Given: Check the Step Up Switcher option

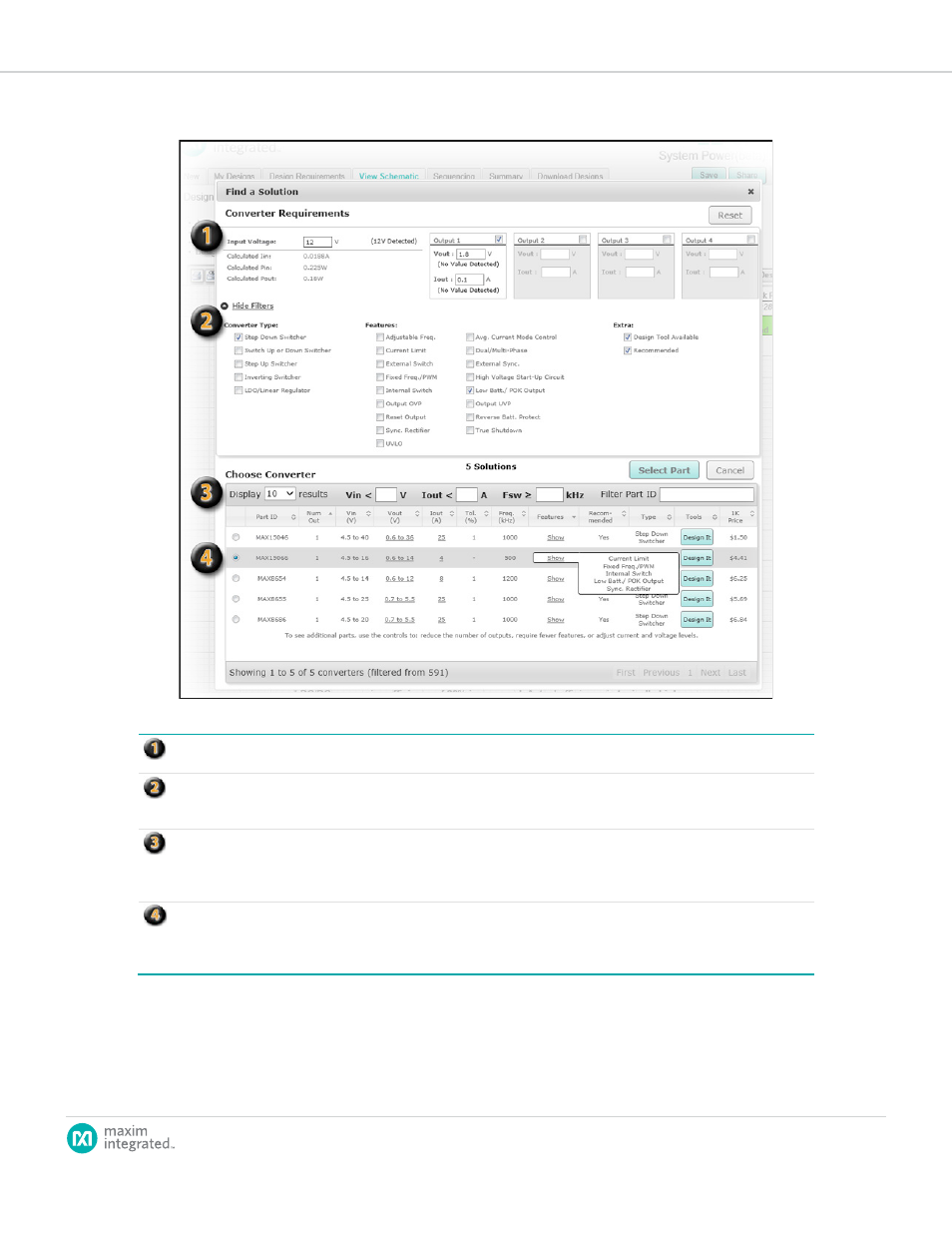Looking at the screenshot, I should (238, 364).
